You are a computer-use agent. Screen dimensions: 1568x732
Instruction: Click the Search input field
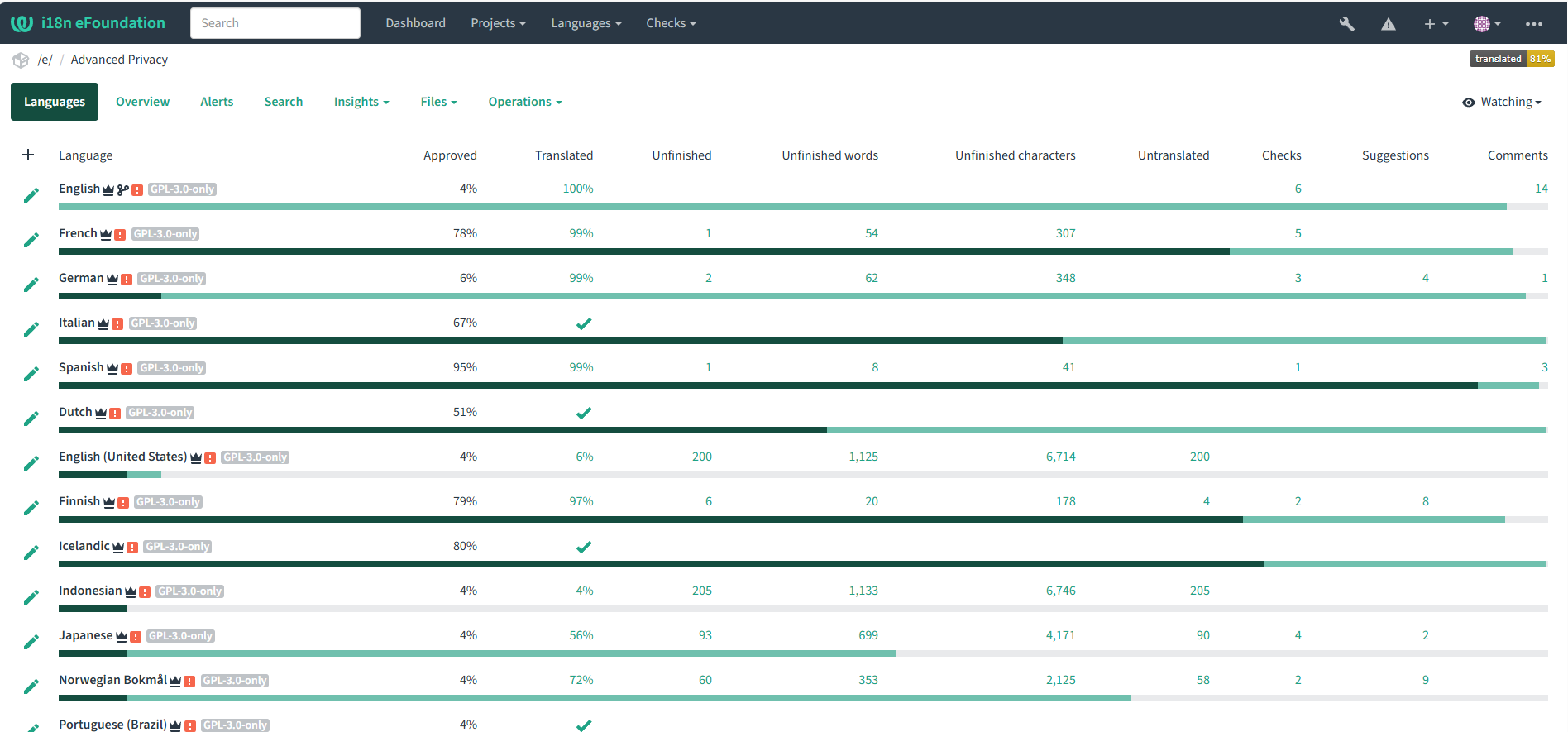click(275, 23)
